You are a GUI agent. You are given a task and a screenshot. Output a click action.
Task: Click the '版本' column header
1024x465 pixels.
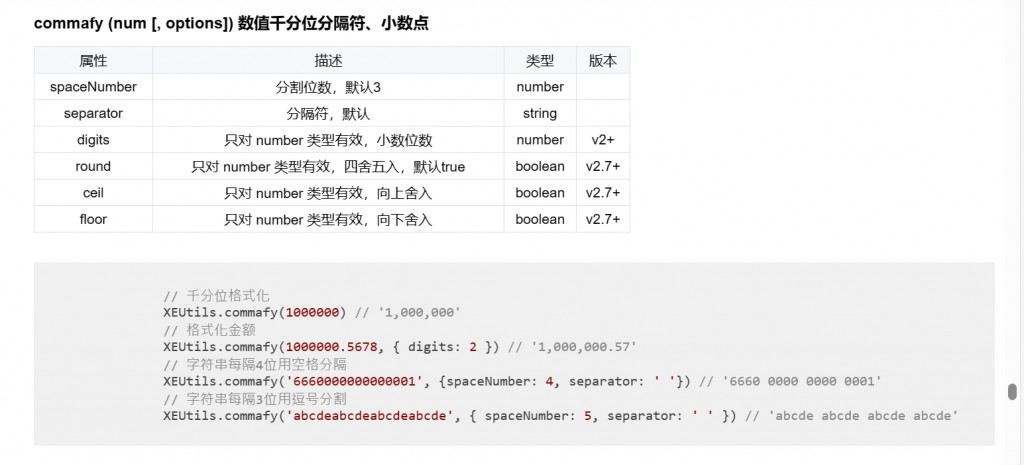[x=603, y=61]
